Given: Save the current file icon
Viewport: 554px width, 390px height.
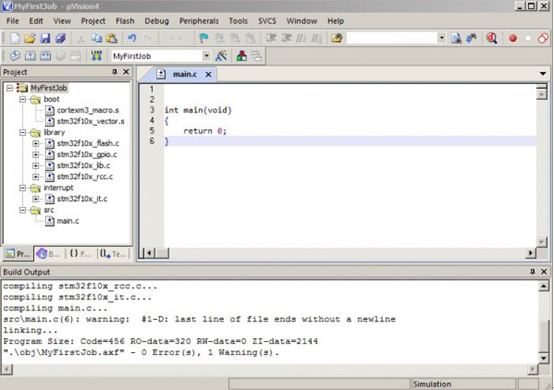Looking at the screenshot, I should (45, 38).
